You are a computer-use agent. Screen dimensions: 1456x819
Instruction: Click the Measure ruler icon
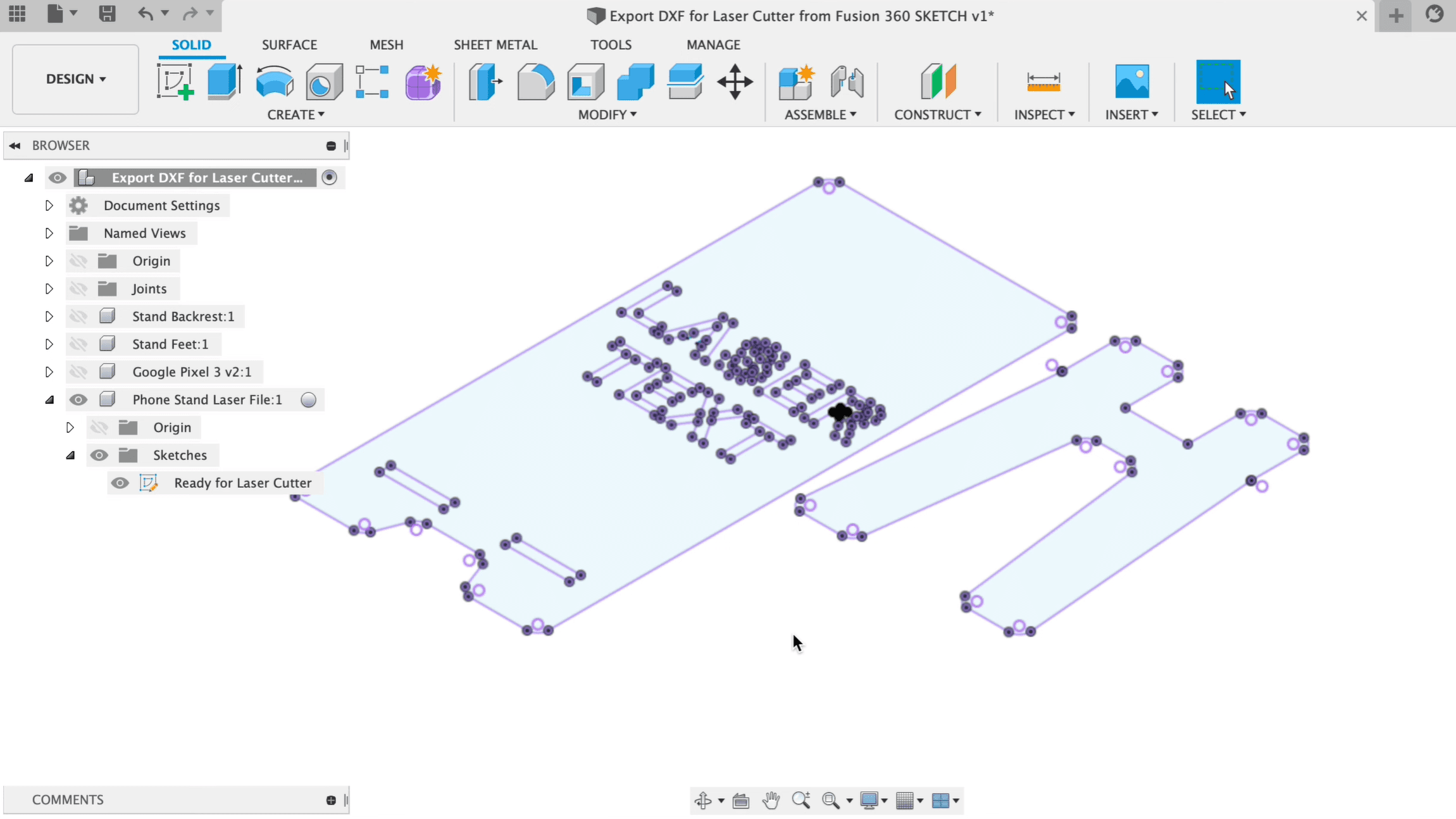tap(1043, 82)
